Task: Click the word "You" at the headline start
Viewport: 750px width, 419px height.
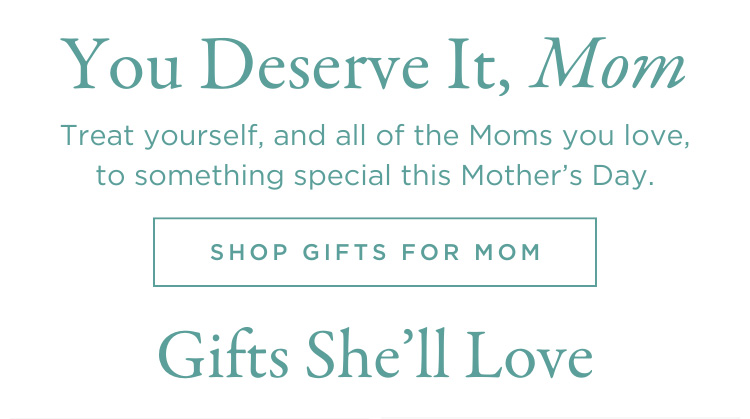Action: tap(121, 66)
